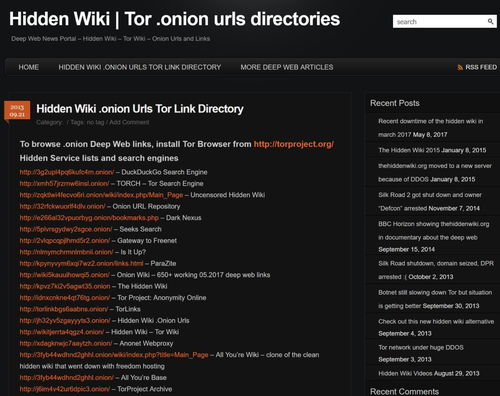The width and height of the screenshot is (500, 396).
Task: Open the site title Hidden Wiki heading
Action: (174, 19)
